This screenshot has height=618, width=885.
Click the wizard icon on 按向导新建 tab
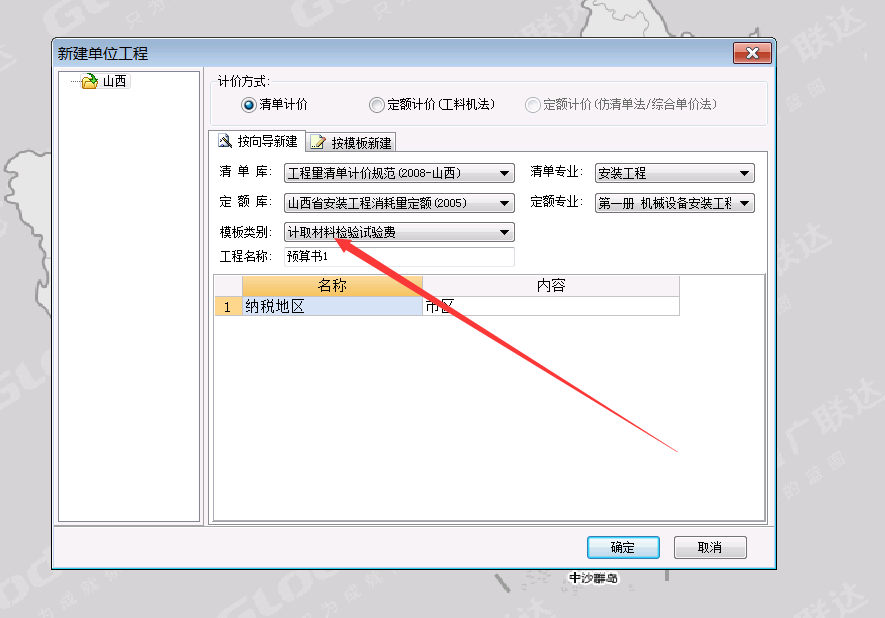coord(225,141)
